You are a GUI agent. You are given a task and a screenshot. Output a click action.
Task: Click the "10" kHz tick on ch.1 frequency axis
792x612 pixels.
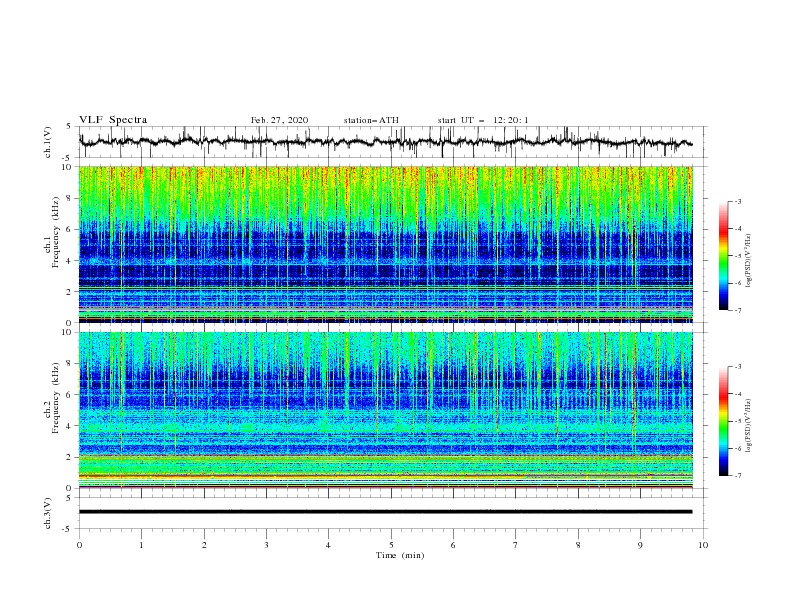[x=67, y=167]
